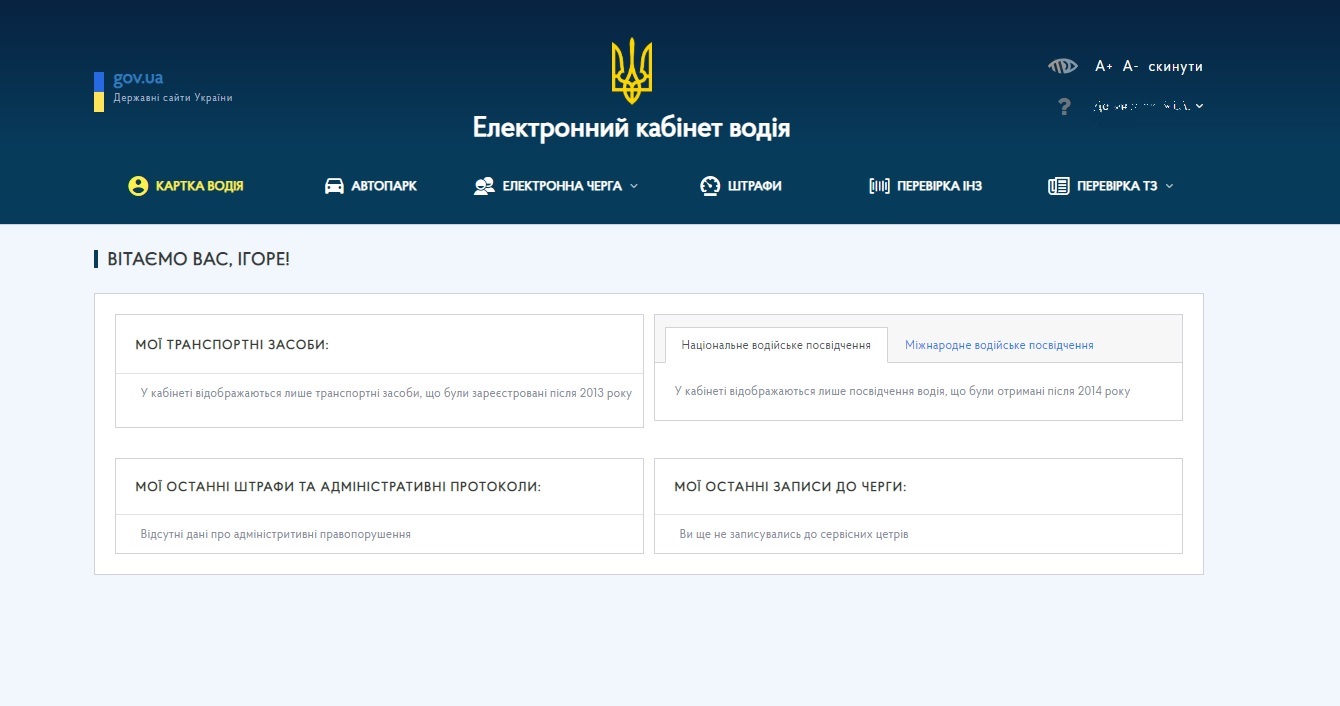Click the Ukrainian trident emblem logo
1340x706 pixels.
click(x=631, y=71)
